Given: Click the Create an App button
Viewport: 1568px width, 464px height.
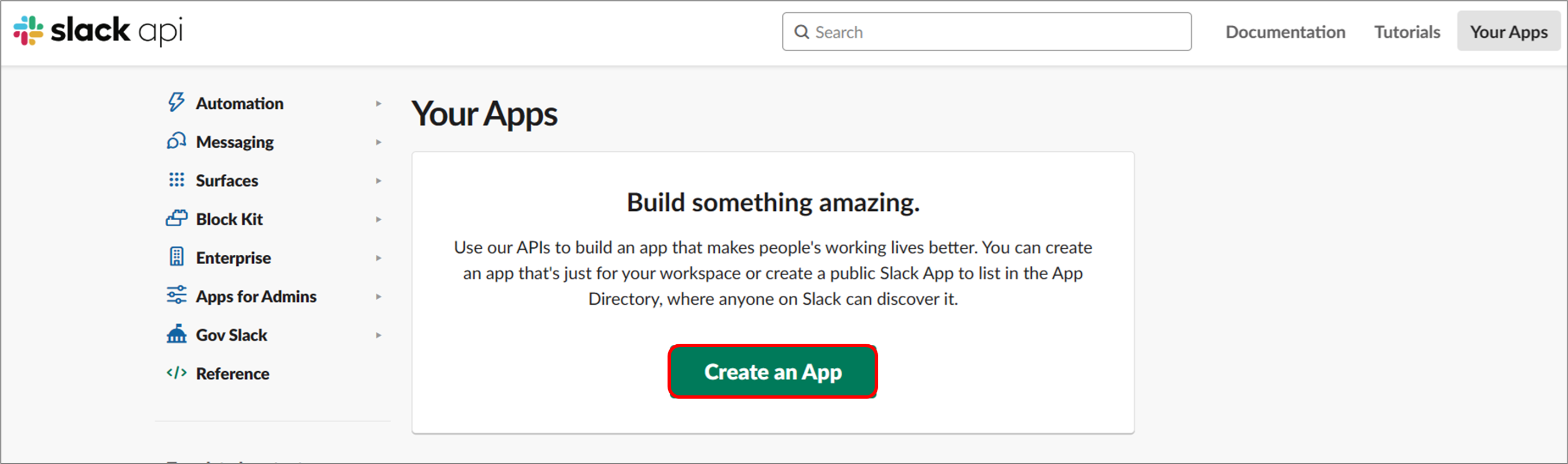Looking at the screenshot, I should (772, 372).
